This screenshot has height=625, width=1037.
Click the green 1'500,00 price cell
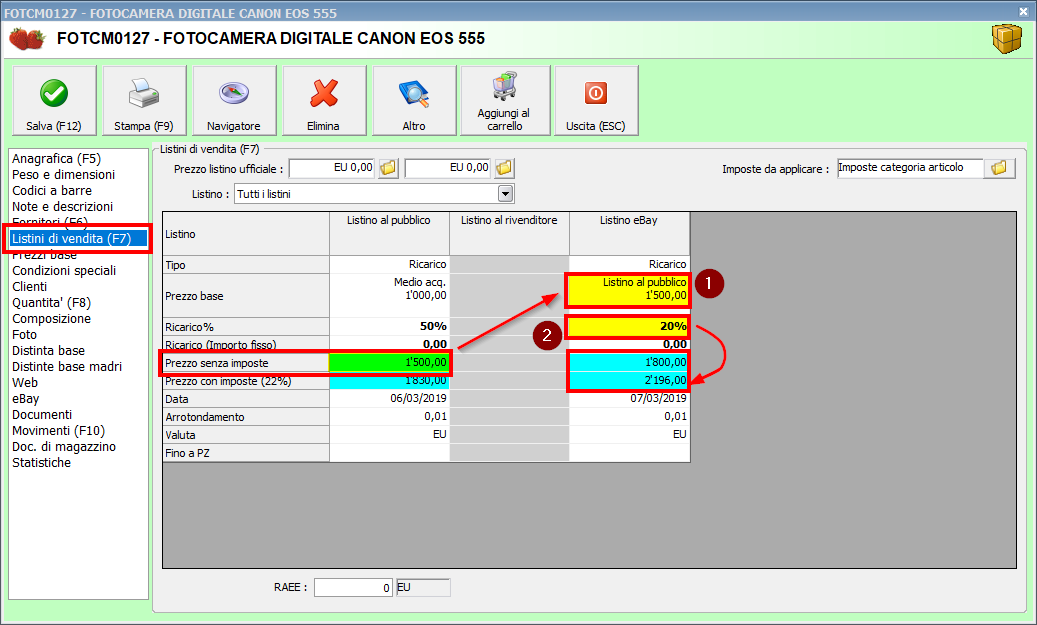click(389, 362)
